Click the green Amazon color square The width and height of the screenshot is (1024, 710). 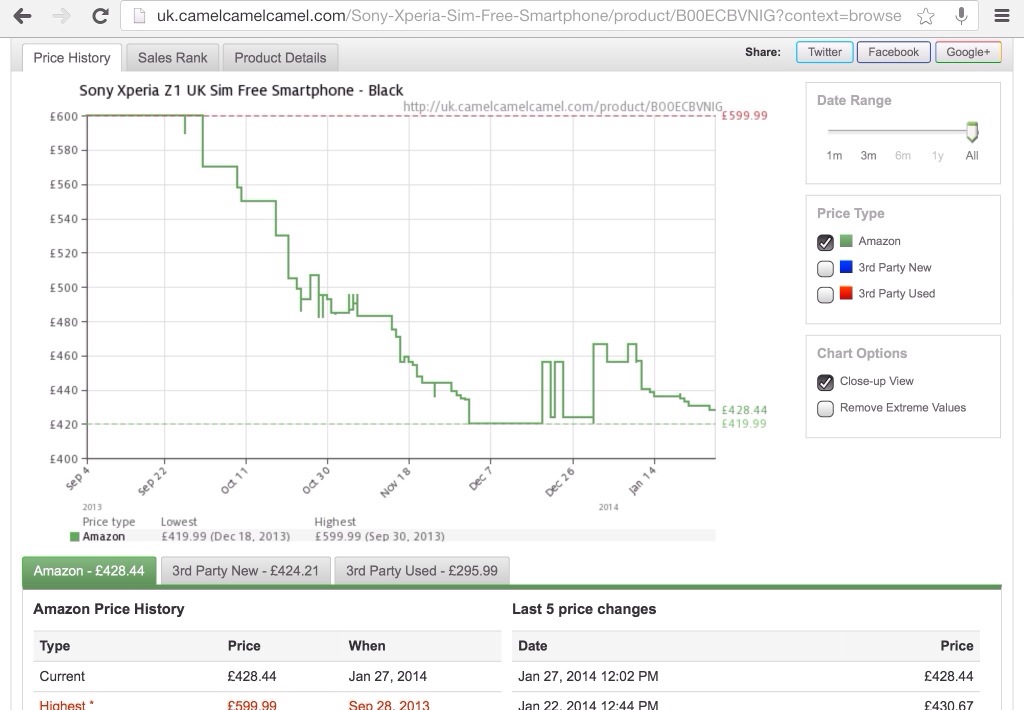click(846, 241)
